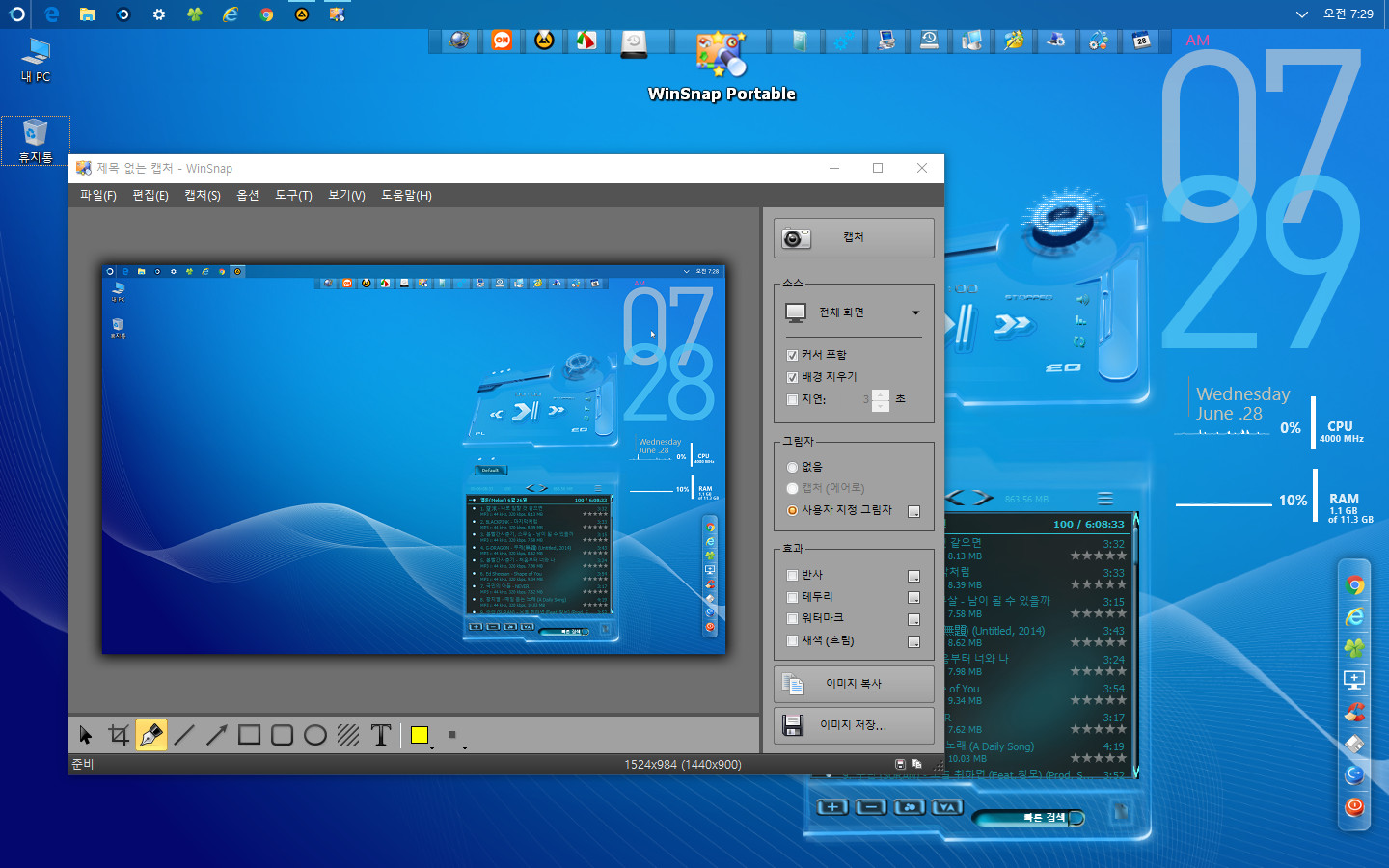
Task: Click the captured screenshot preview image
Action: tap(413, 459)
